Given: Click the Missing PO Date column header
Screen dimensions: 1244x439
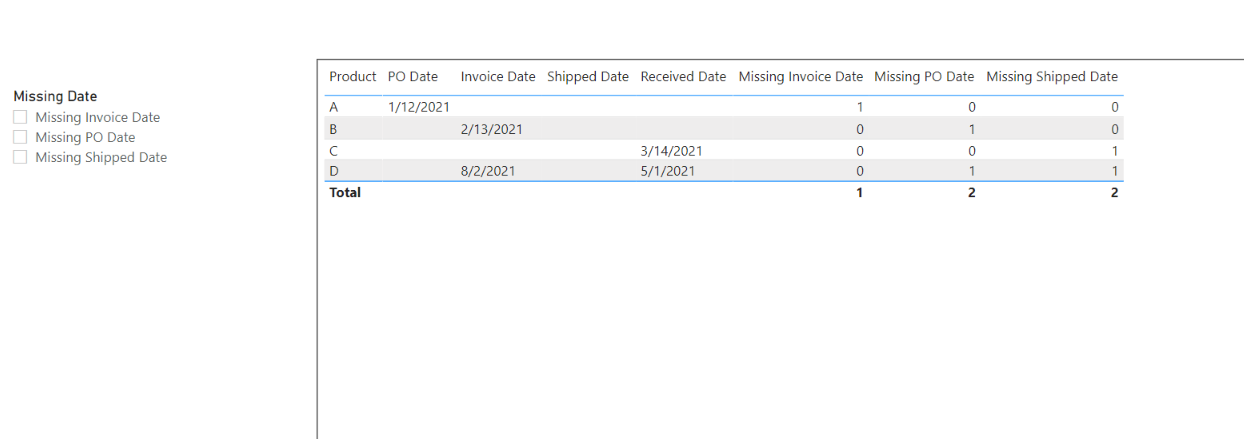Looking at the screenshot, I should (x=924, y=76).
